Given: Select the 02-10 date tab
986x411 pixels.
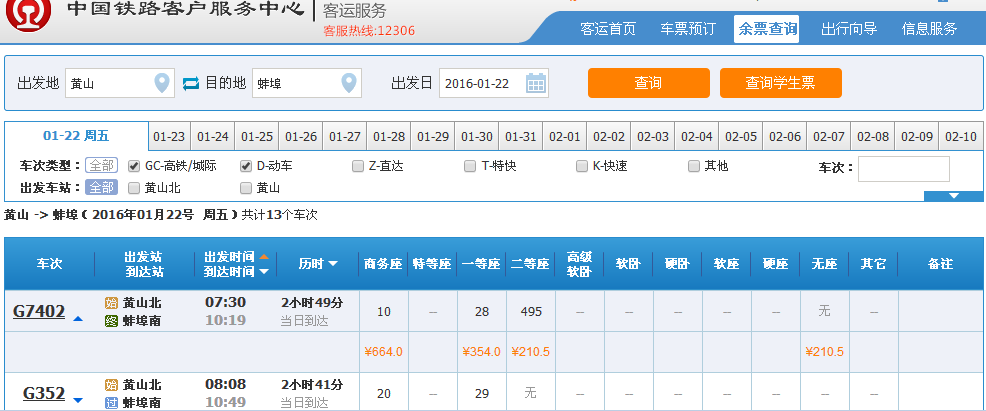Looking at the screenshot, I should [961, 136].
